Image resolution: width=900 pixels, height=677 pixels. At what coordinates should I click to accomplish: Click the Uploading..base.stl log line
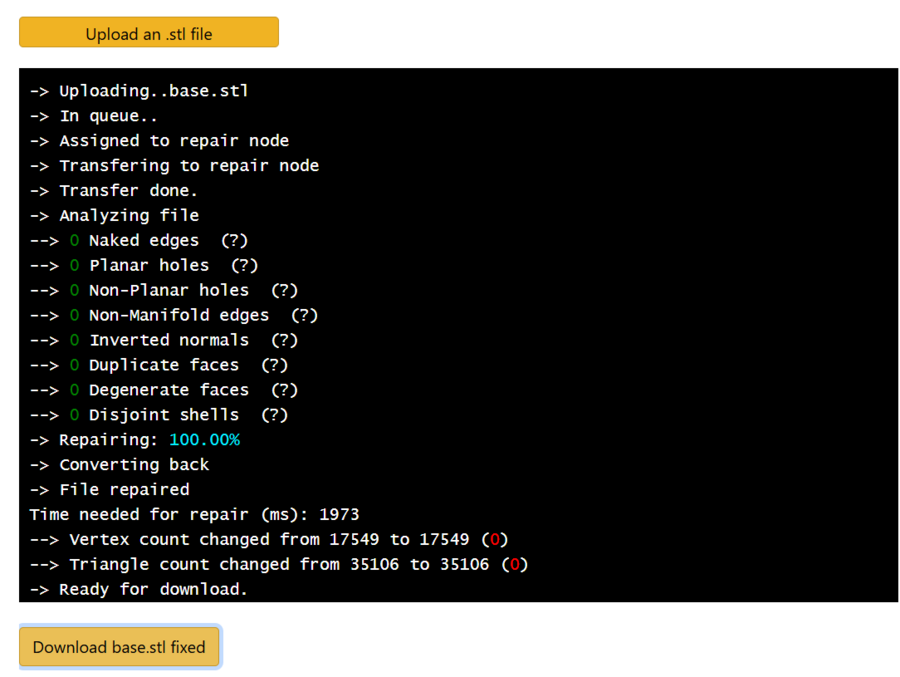coord(139,91)
